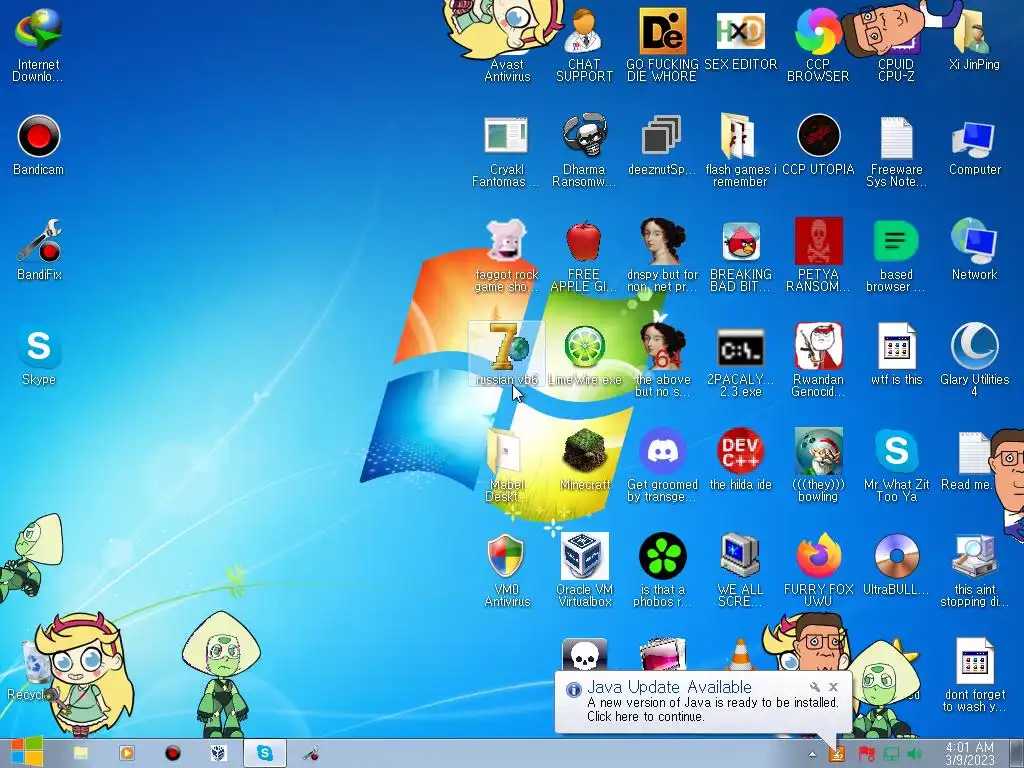The height and width of the screenshot is (768, 1024).
Task: Switch to the Skype taskbar button
Action: (x=264, y=754)
